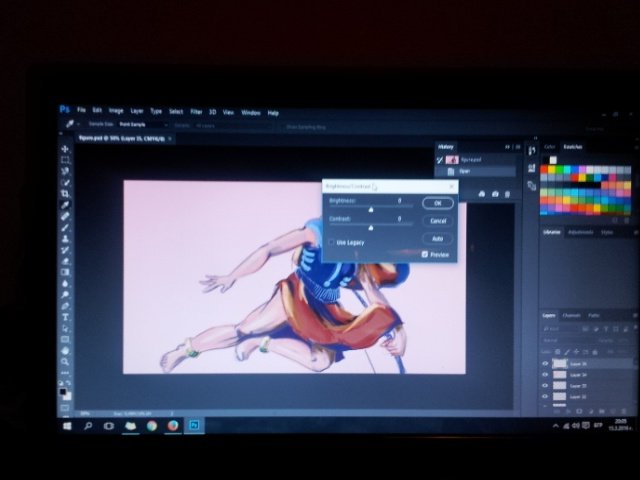This screenshot has height=480, width=640.
Task: Hide Layer 32 with eye icon
Action: click(x=545, y=396)
